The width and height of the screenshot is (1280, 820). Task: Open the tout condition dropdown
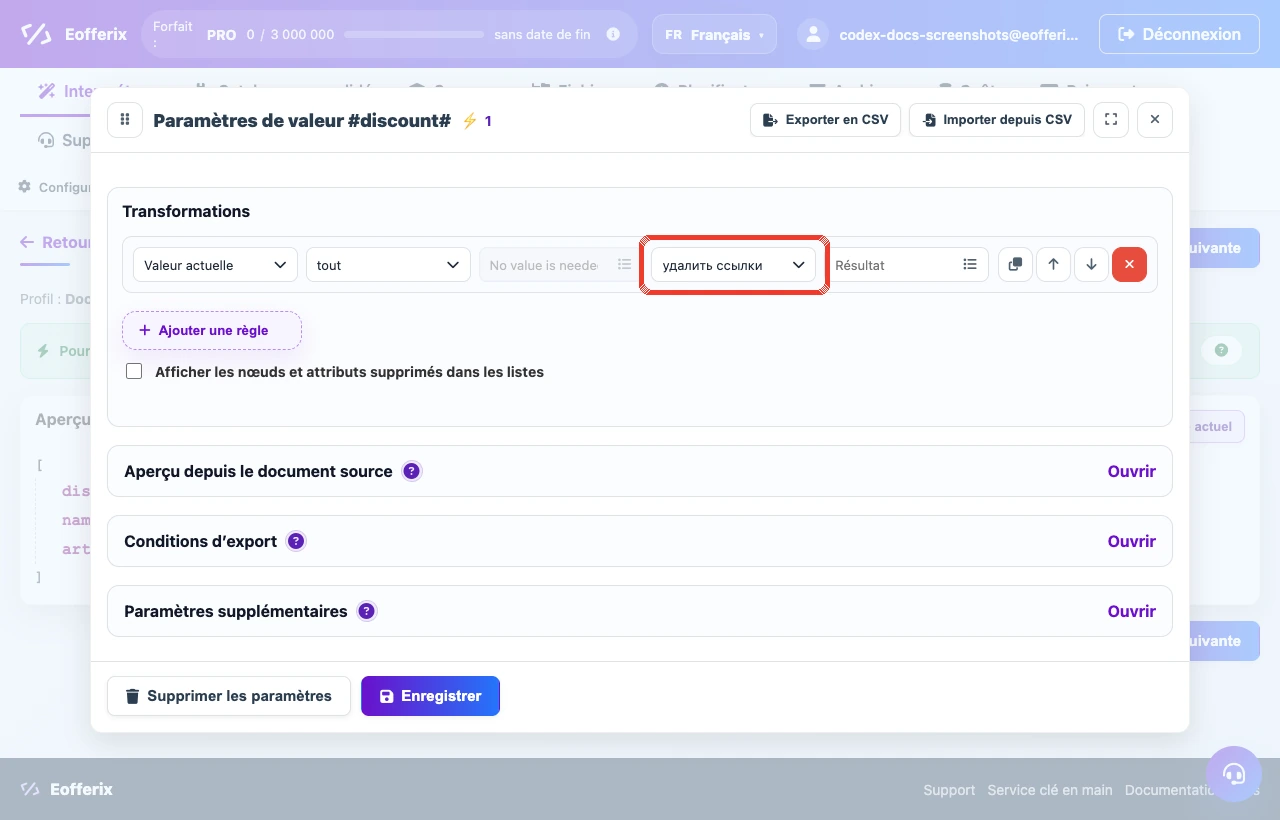(388, 265)
